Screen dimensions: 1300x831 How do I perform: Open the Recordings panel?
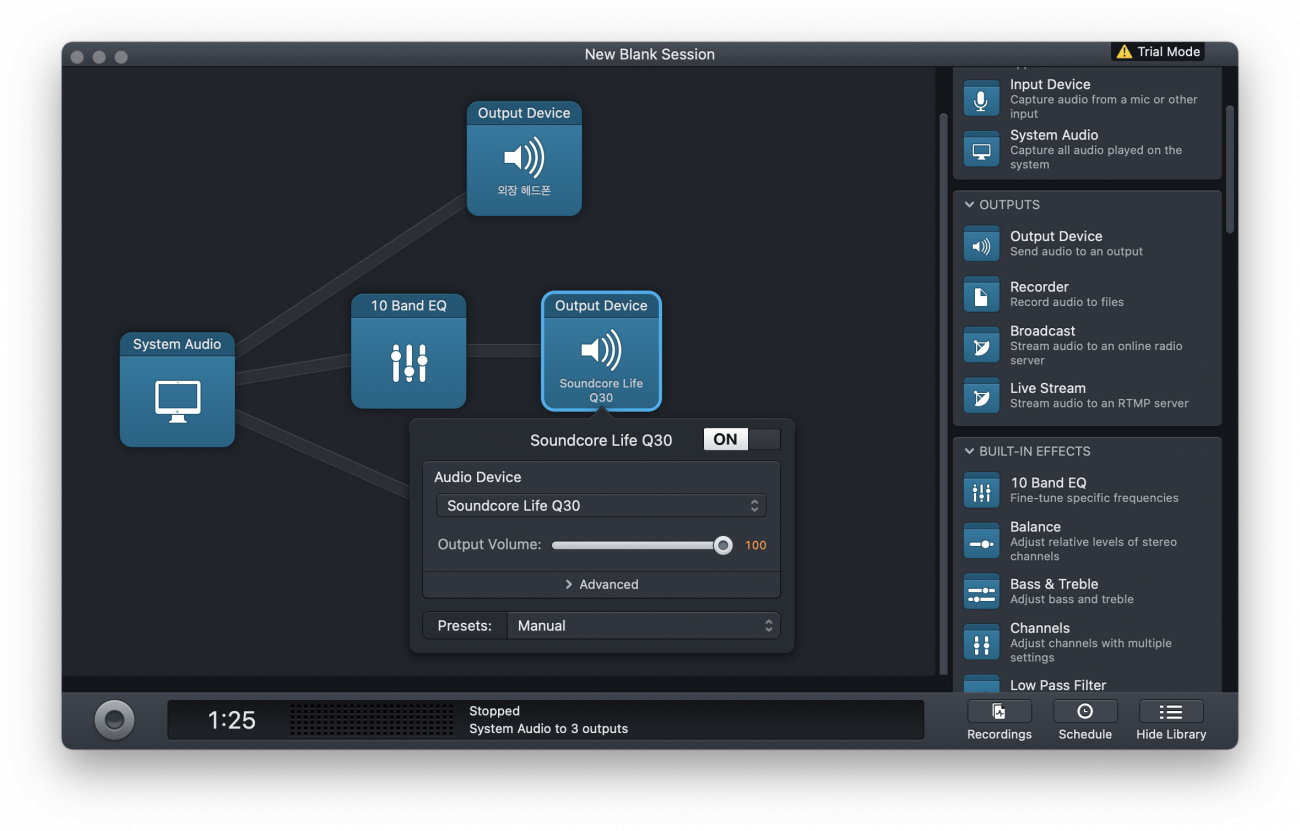999,720
